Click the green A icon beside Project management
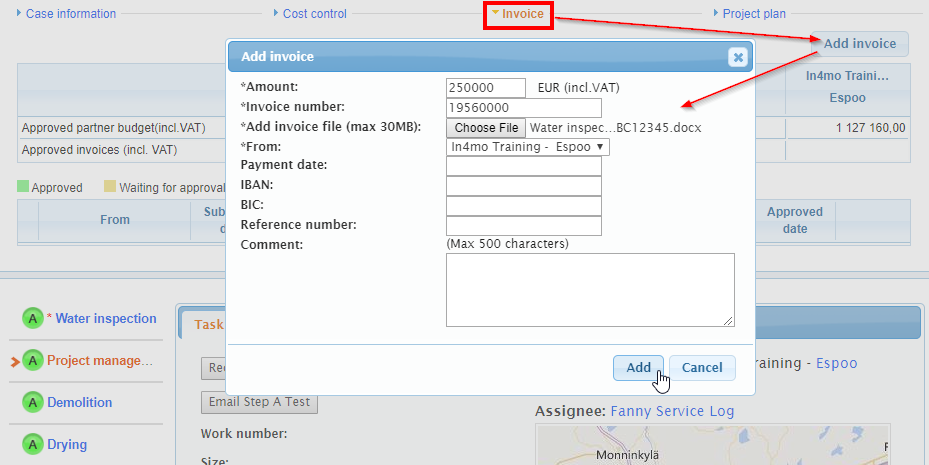This screenshot has height=465, width=929. coord(33,361)
